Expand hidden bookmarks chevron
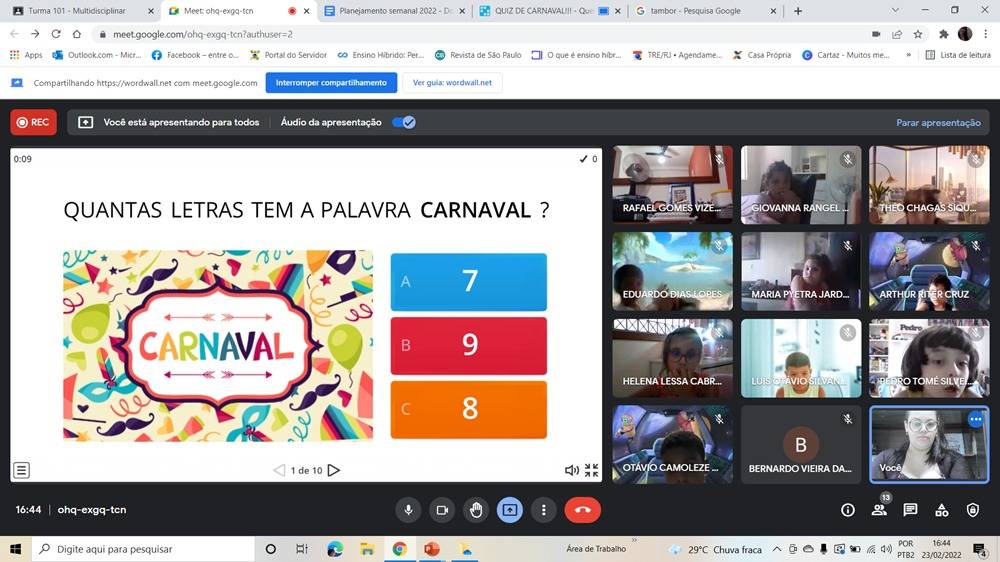The height and width of the screenshot is (562, 1000). click(x=908, y=55)
